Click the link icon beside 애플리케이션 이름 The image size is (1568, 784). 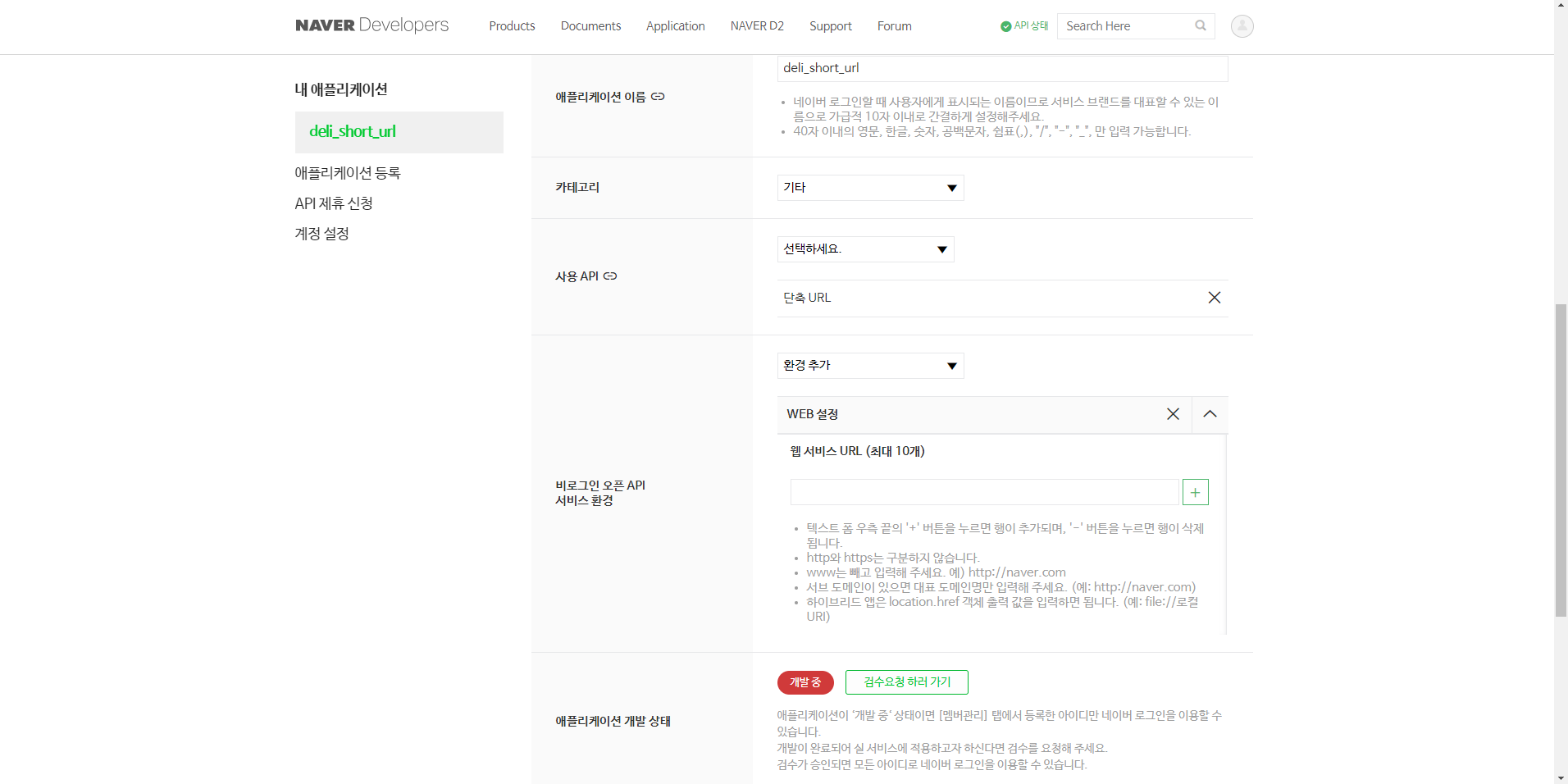(658, 97)
